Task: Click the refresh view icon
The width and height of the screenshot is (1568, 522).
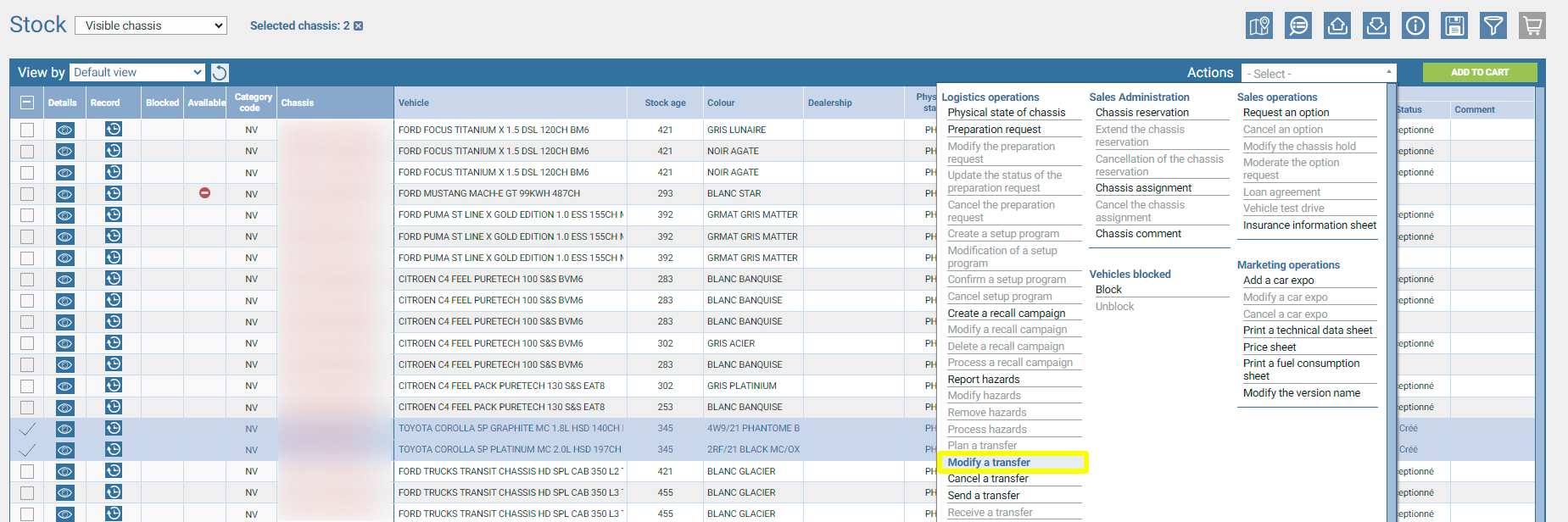Action: [x=220, y=73]
